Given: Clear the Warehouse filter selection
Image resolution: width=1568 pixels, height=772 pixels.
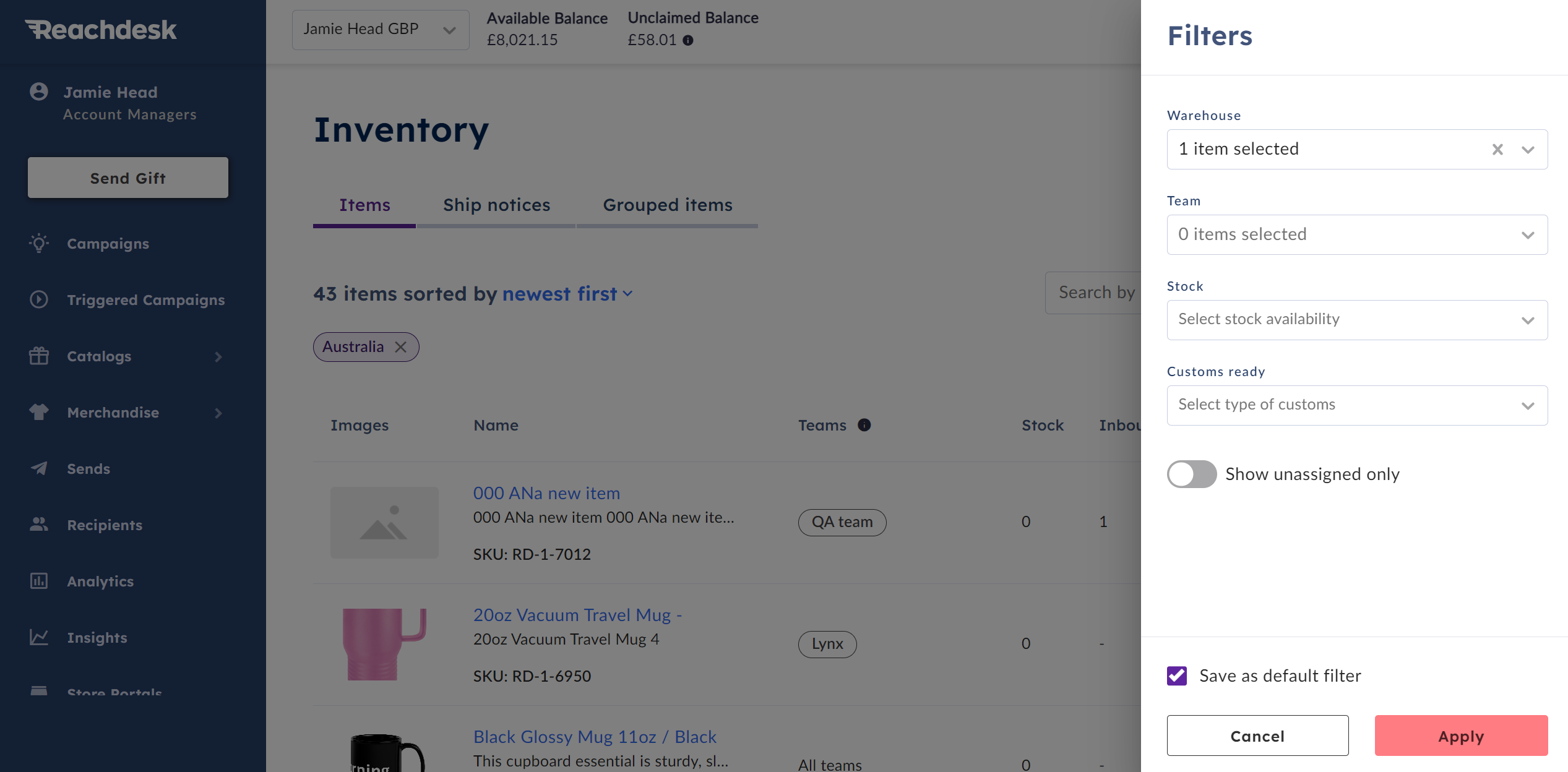Looking at the screenshot, I should (x=1497, y=149).
